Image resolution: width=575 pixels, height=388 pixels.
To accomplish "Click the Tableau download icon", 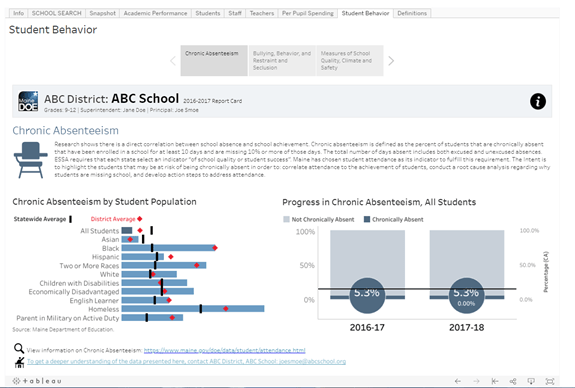I will click(x=531, y=381).
